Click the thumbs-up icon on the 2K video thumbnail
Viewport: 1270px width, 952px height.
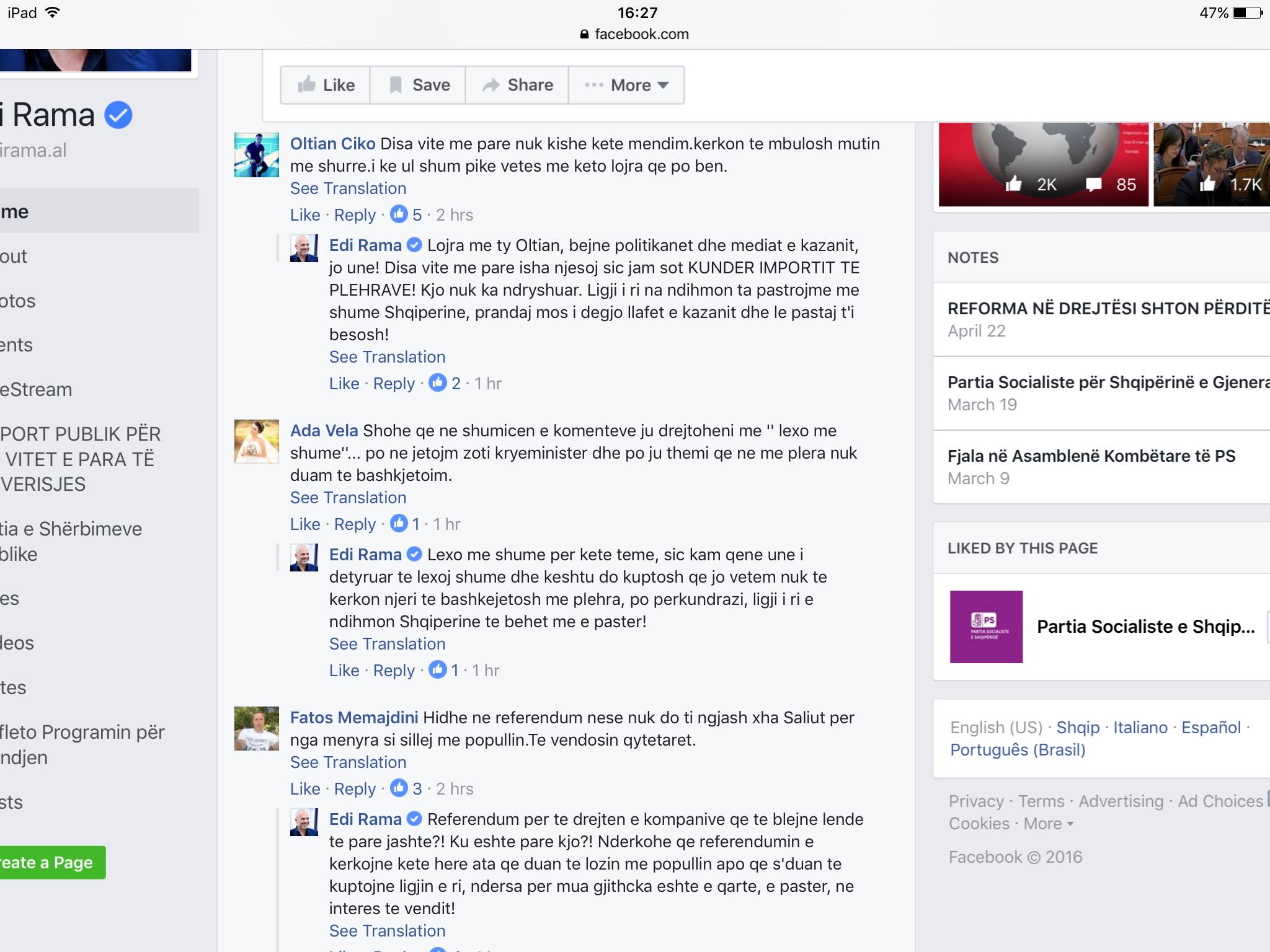tap(1013, 183)
